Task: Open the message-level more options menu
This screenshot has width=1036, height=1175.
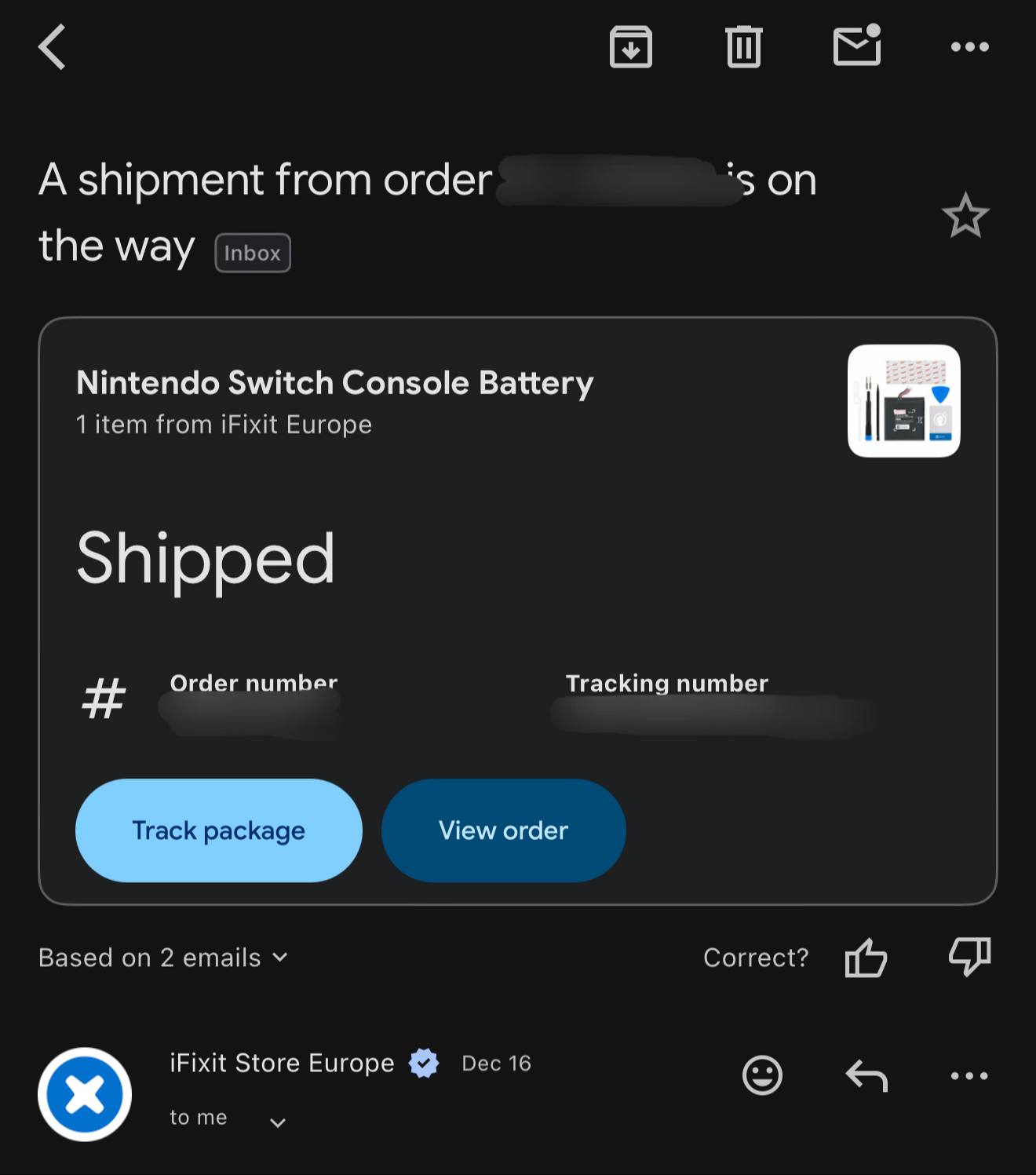Action: click(x=969, y=1075)
